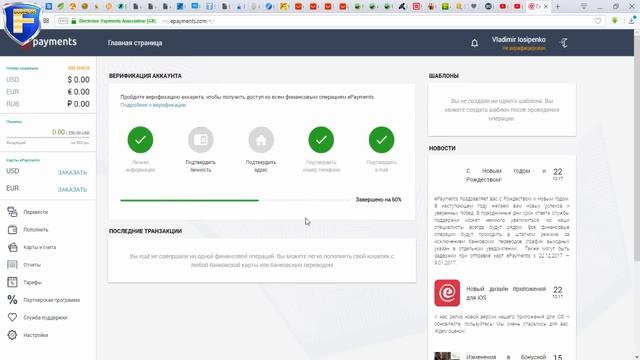Click ЗАКАЗАТЬ for the USD card

tap(72, 172)
